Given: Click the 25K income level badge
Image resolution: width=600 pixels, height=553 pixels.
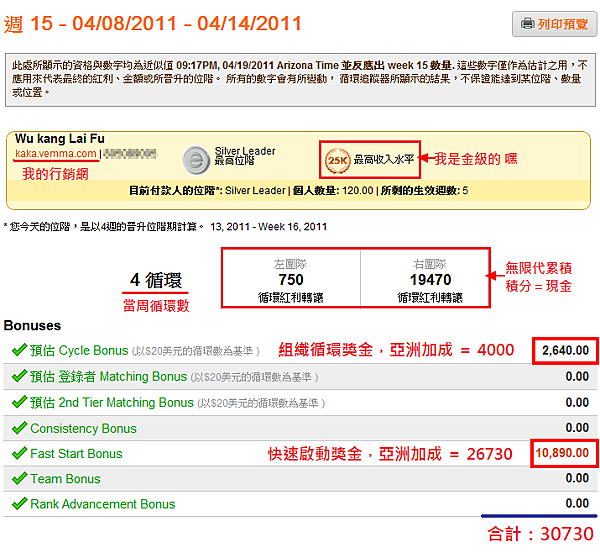Looking at the screenshot, I should pyautogui.click(x=337, y=160).
